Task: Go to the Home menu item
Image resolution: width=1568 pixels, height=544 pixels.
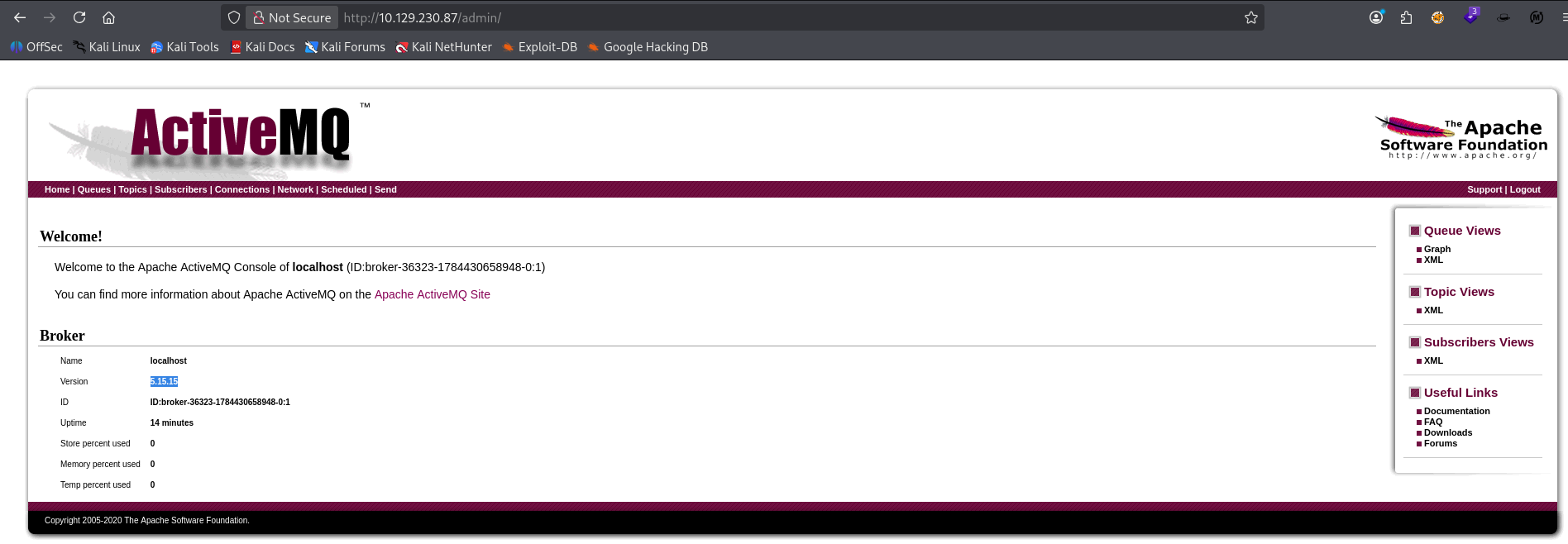Action: coord(57,189)
